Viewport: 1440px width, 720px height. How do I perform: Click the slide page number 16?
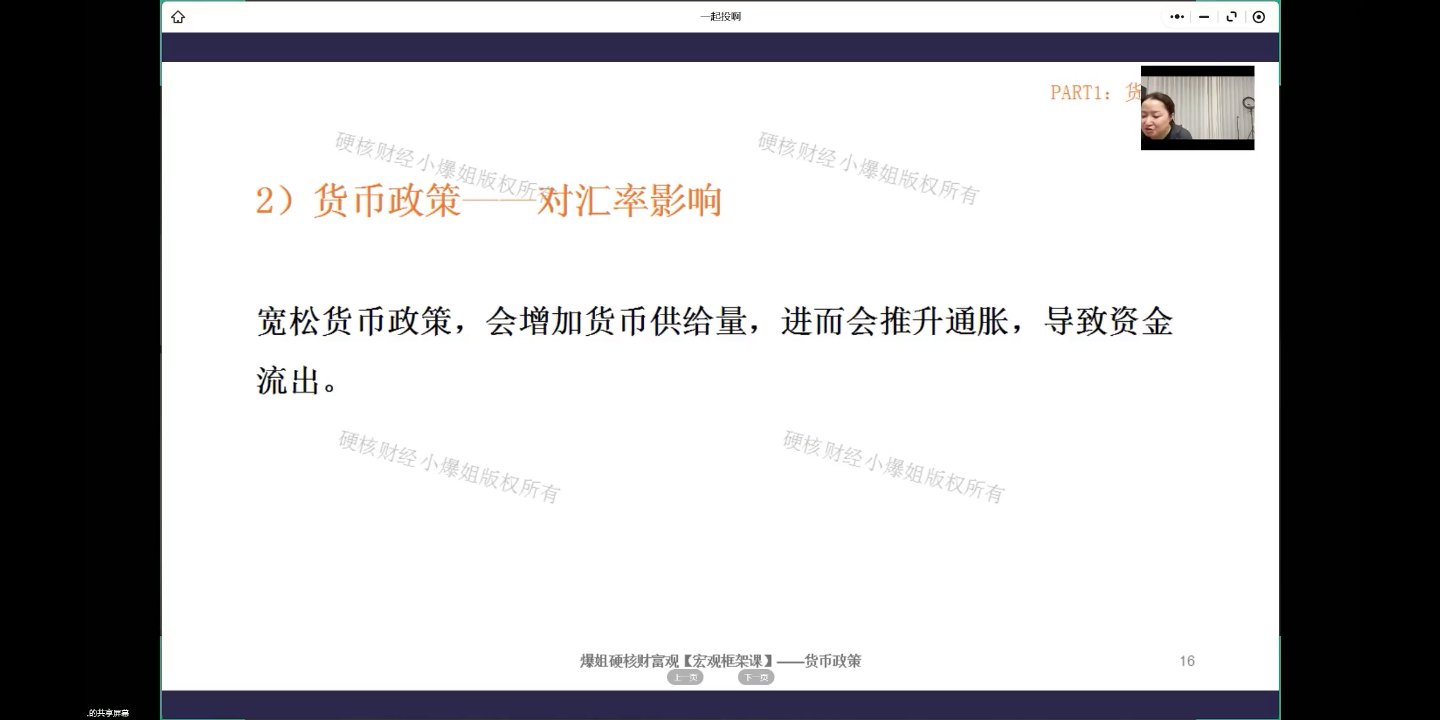(x=1187, y=661)
